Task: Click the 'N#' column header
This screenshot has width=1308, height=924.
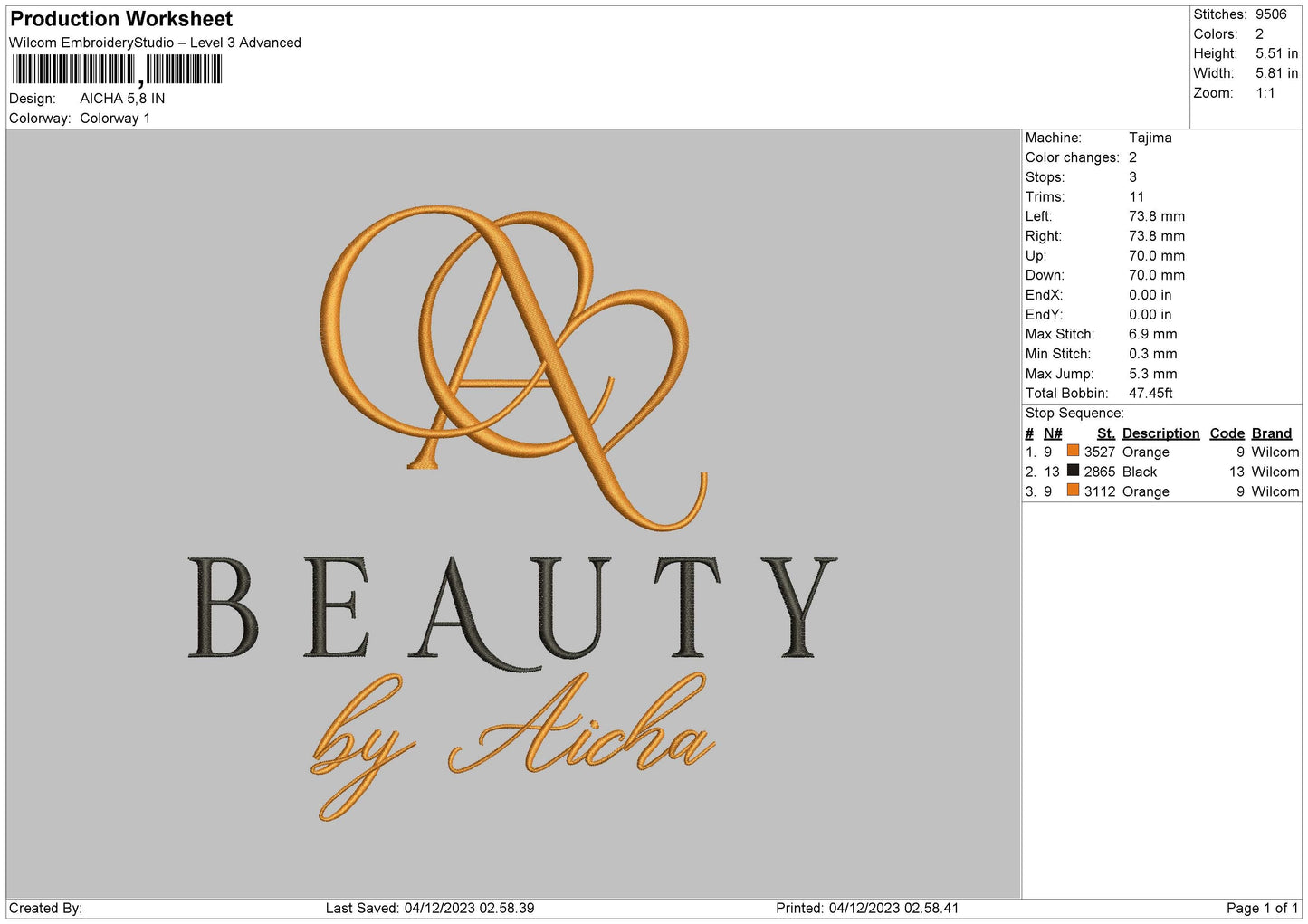Action: [x=1053, y=433]
